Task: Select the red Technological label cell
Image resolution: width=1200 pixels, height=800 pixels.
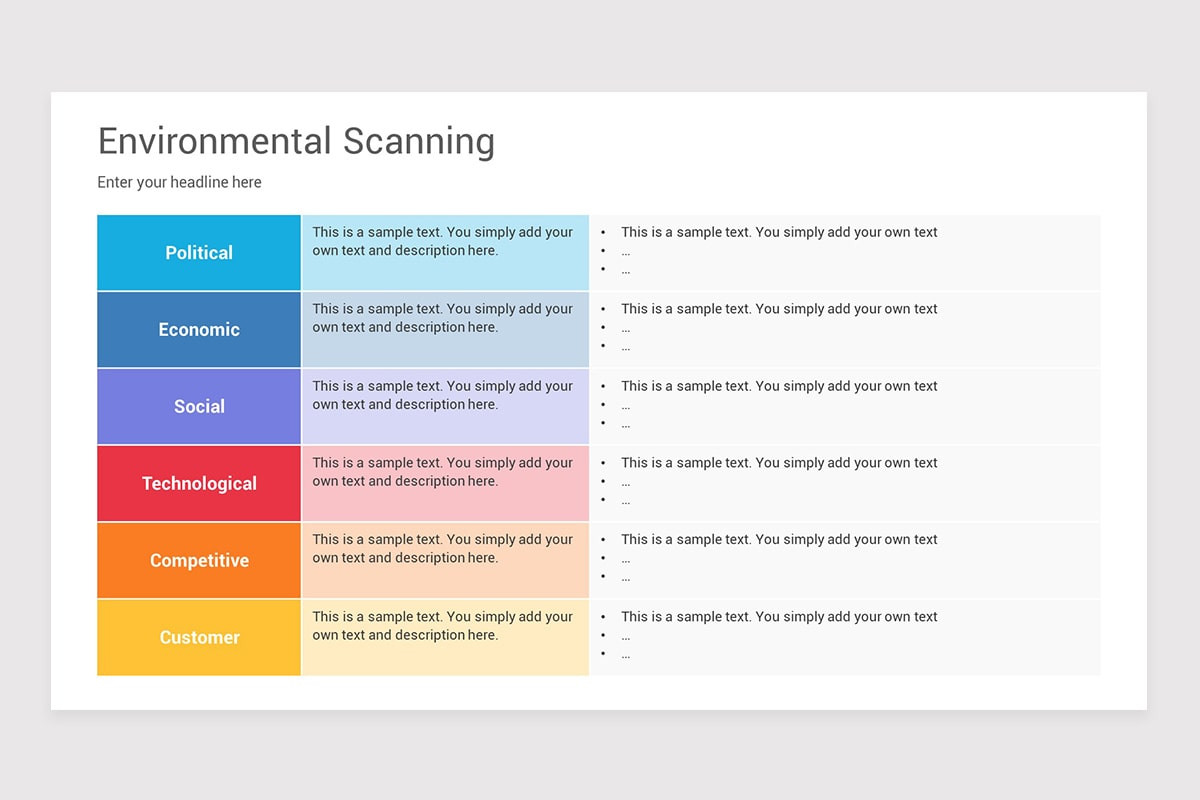Action: [x=199, y=484]
